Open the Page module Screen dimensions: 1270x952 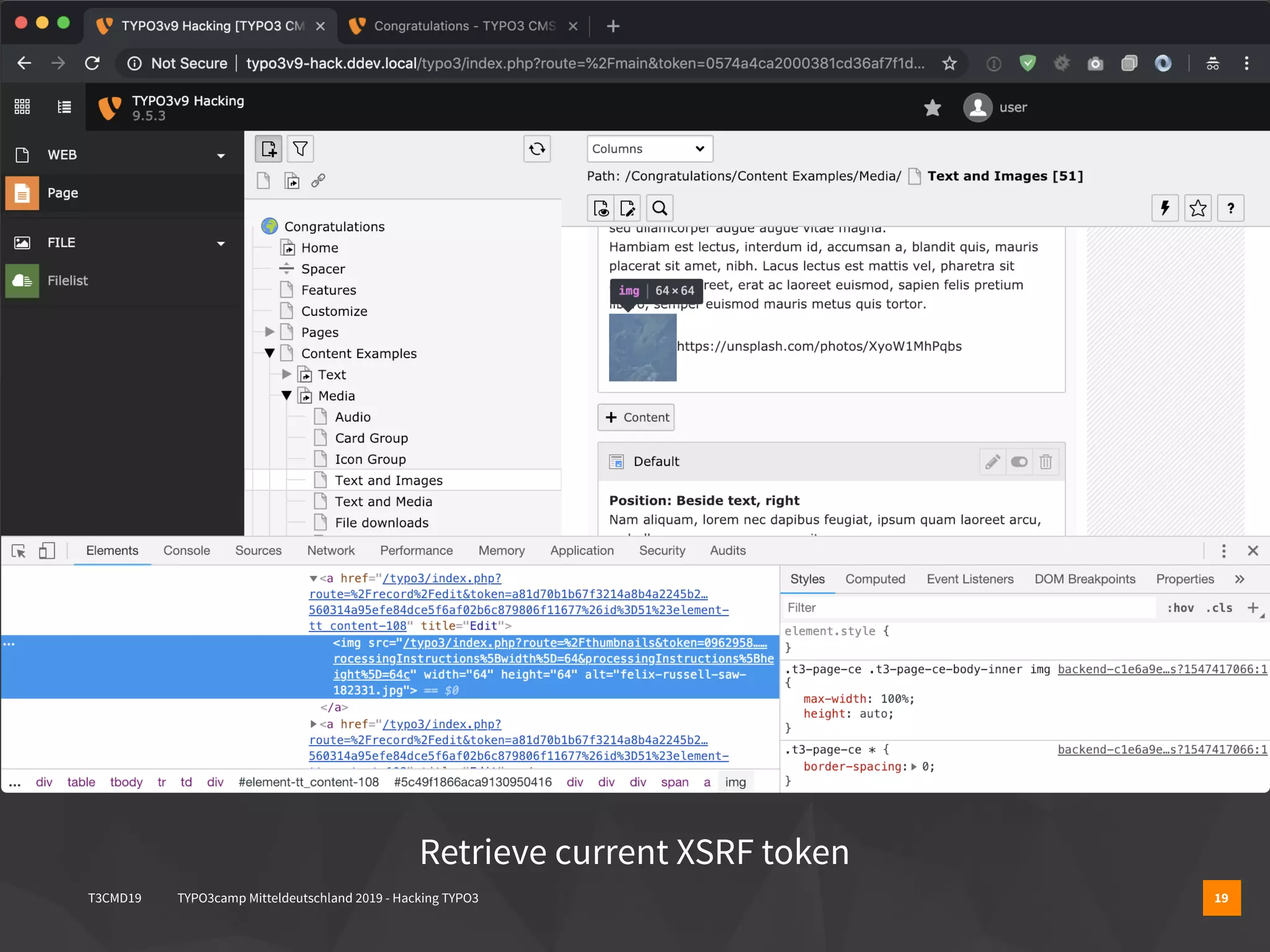coord(123,193)
